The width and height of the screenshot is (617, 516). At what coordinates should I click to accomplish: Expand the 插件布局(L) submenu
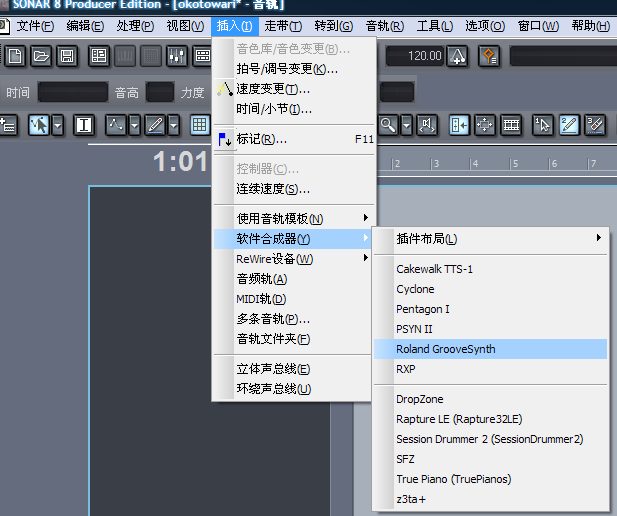coord(490,239)
